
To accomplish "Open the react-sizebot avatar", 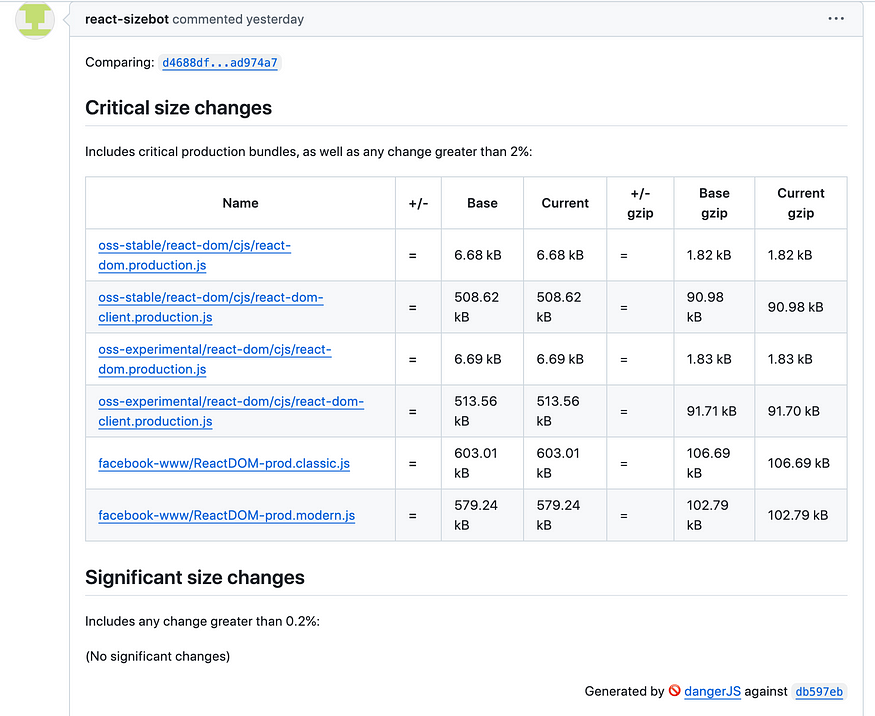I will (35, 20).
